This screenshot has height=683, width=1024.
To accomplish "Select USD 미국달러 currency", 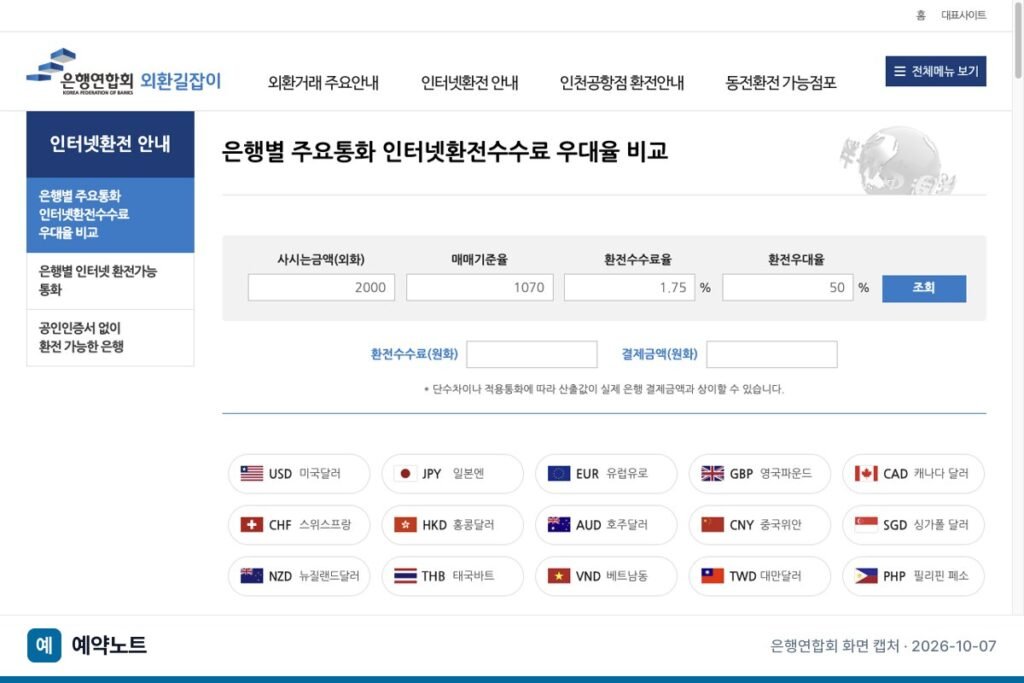I will point(299,473).
